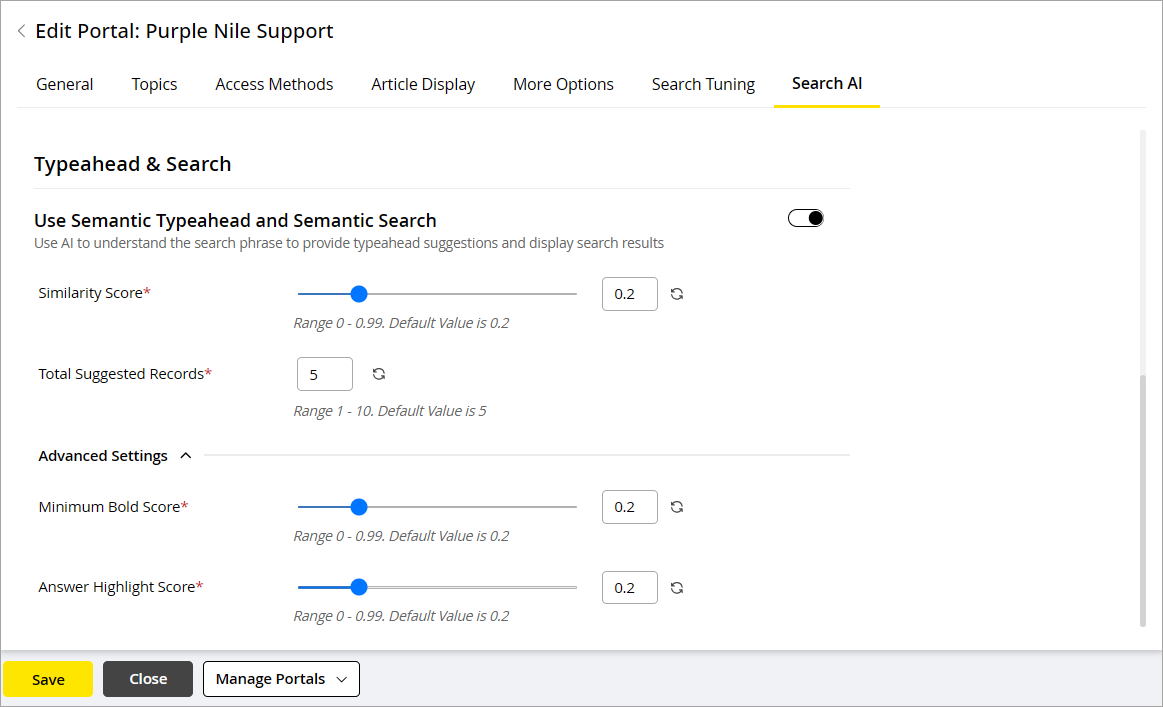Open the More Options tab
The height and width of the screenshot is (707, 1163).
pos(563,84)
